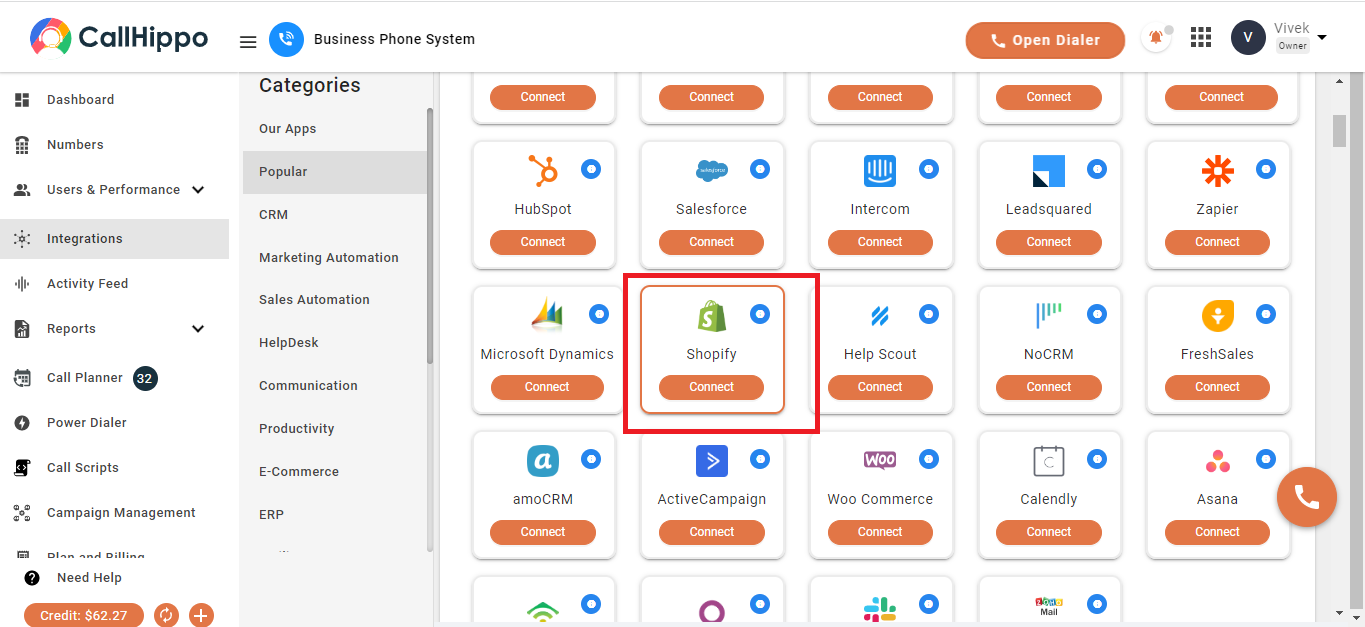
Task: Click the refresh credit icon
Action: 166,615
